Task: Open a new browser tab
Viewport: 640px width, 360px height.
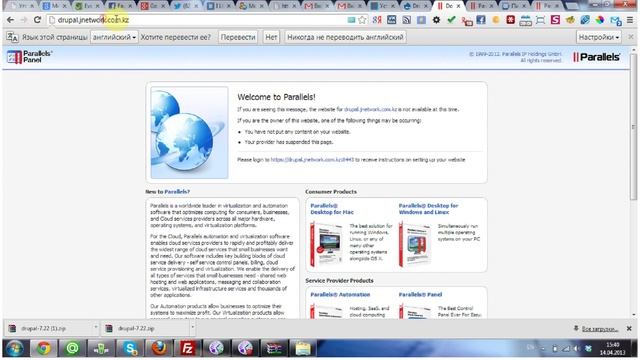Action: [573, 6]
